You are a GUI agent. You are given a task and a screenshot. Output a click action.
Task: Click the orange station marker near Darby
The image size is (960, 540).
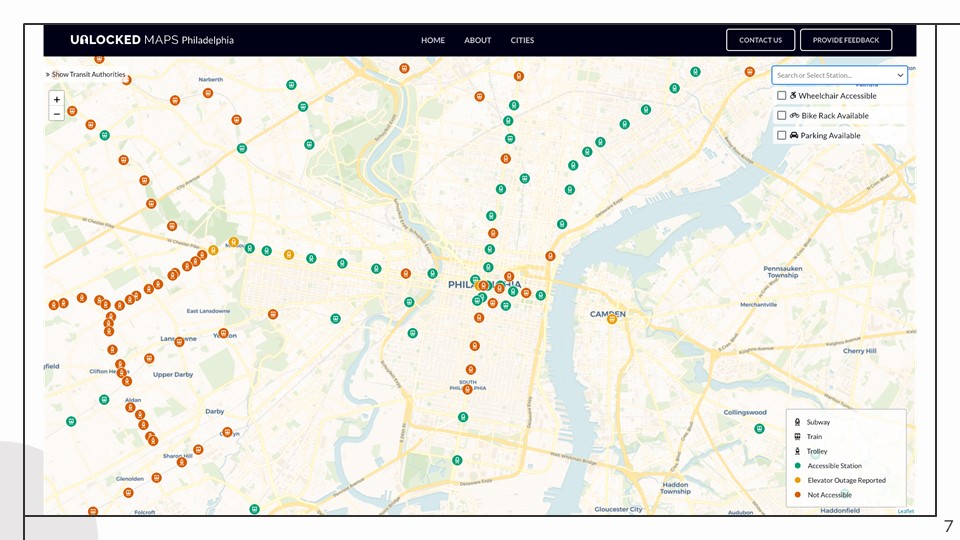point(227,433)
